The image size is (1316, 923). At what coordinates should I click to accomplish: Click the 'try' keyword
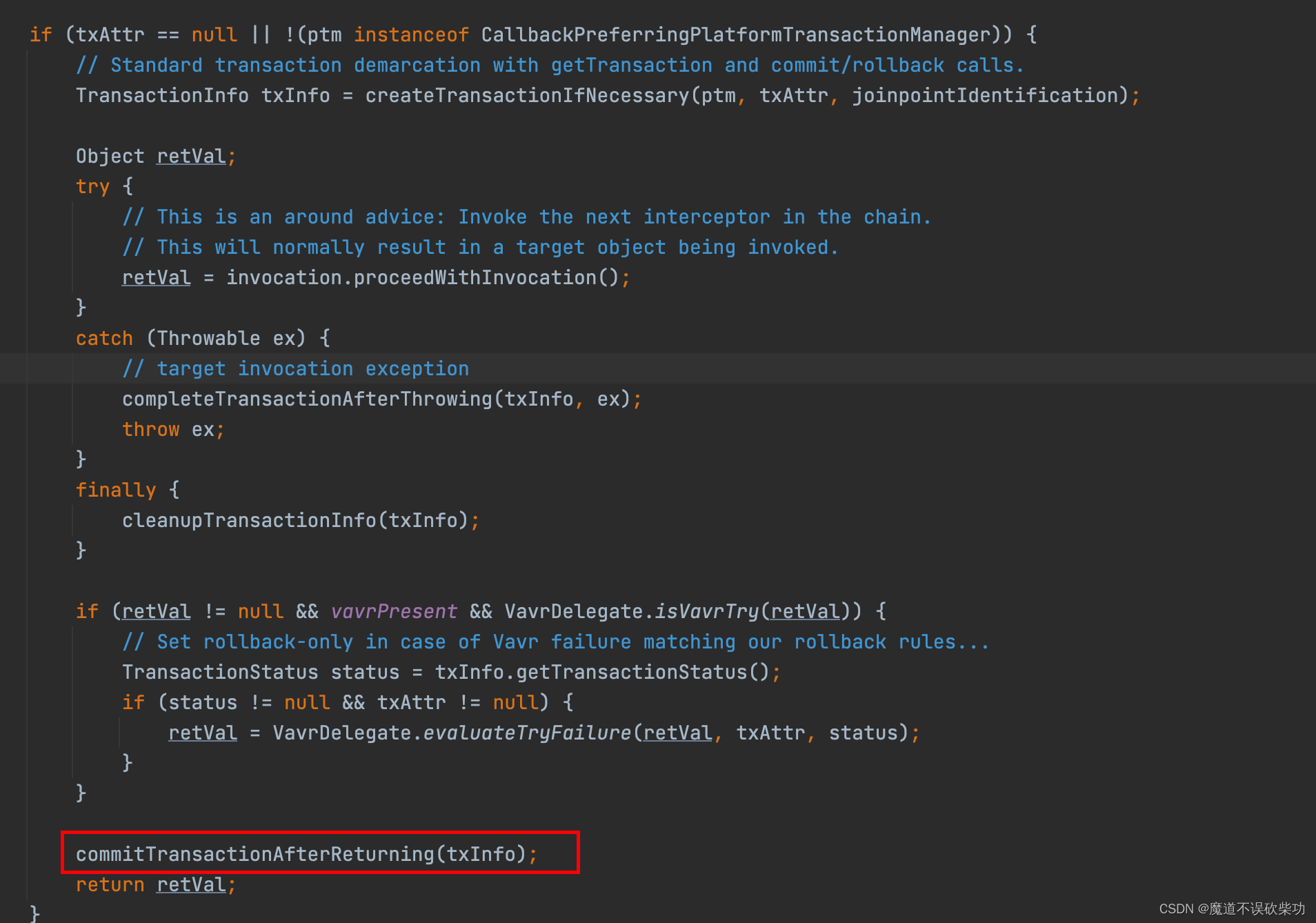(x=92, y=186)
